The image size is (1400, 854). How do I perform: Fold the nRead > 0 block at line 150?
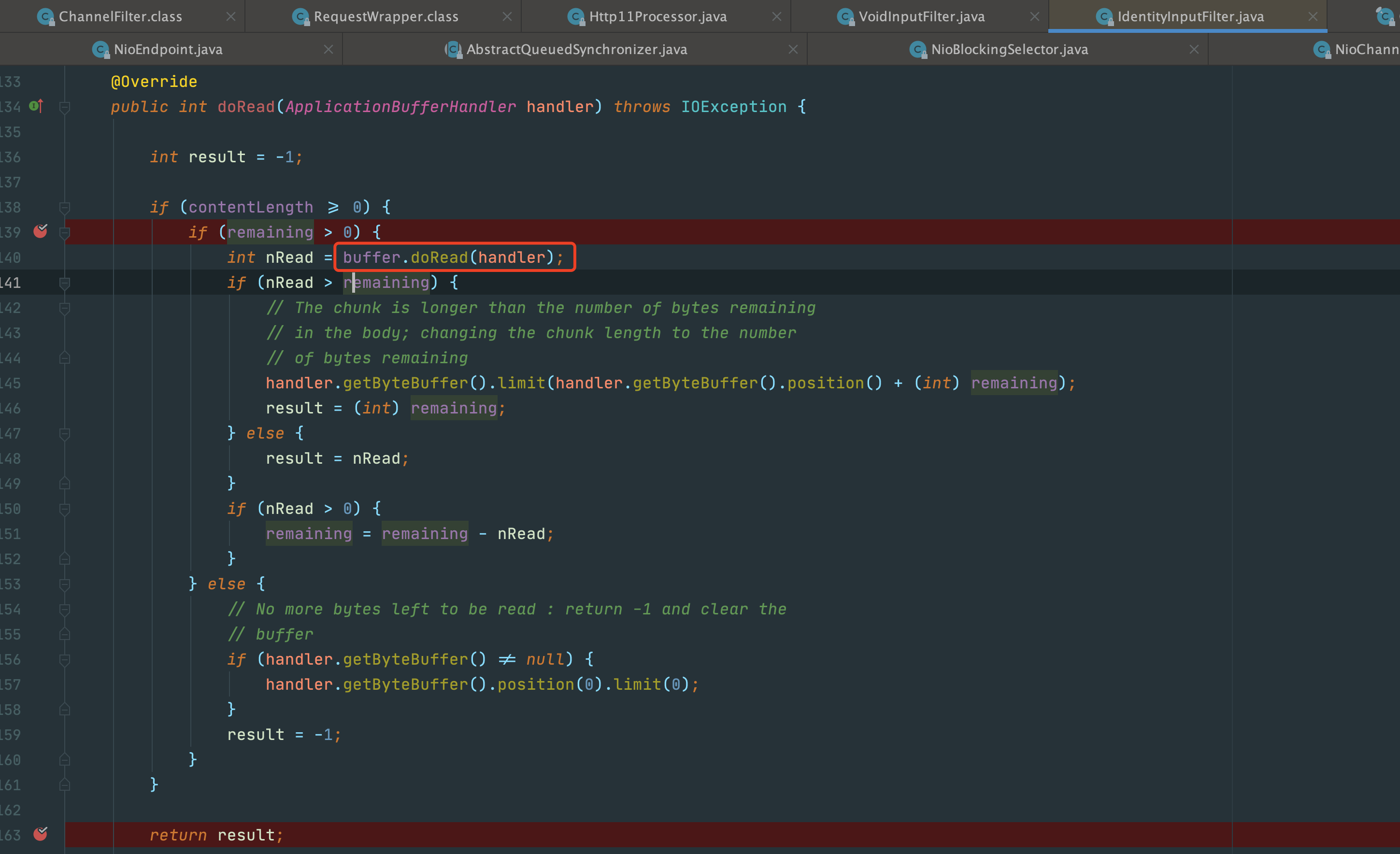65,509
